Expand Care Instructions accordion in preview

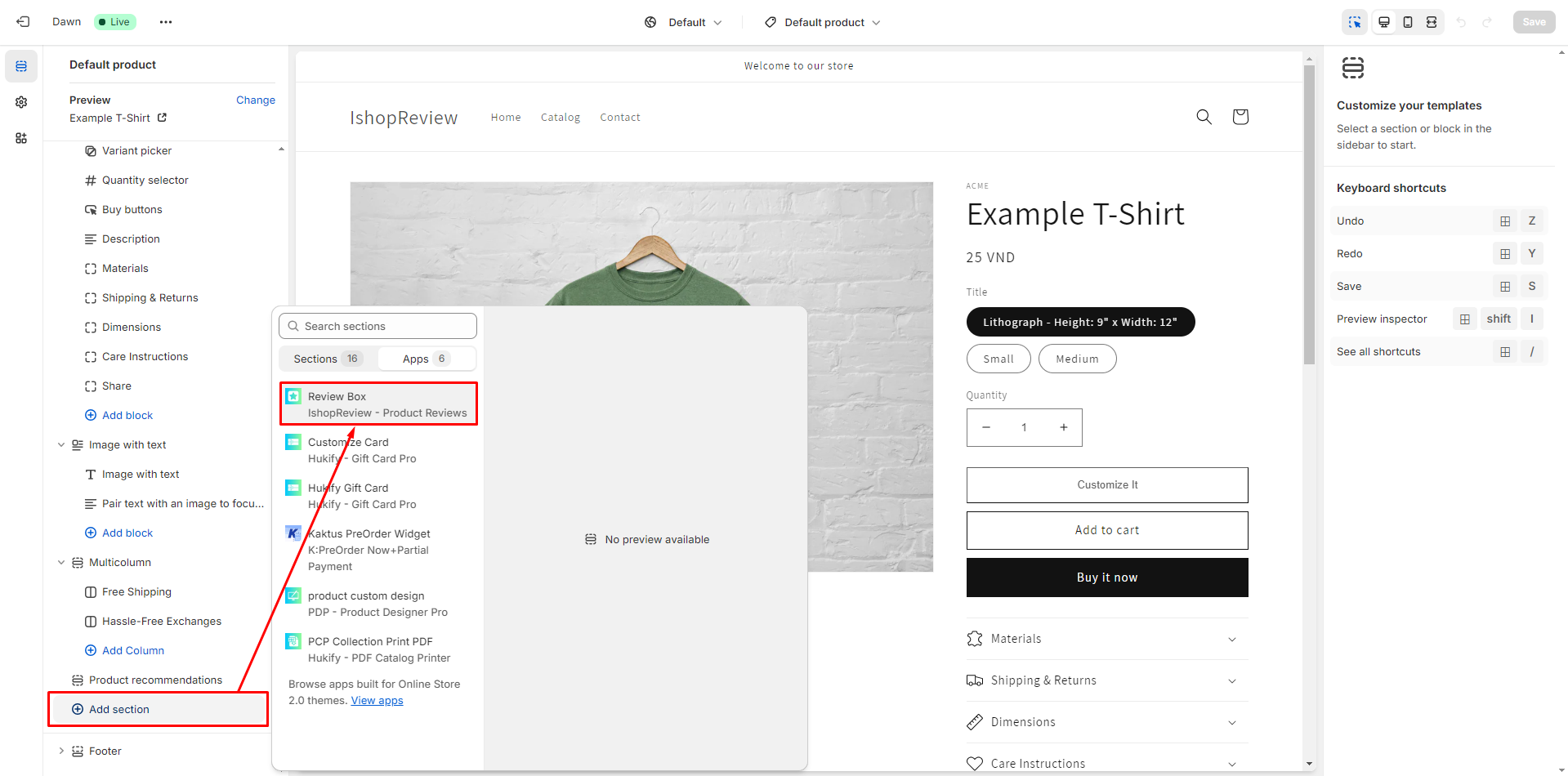(1107, 764)
